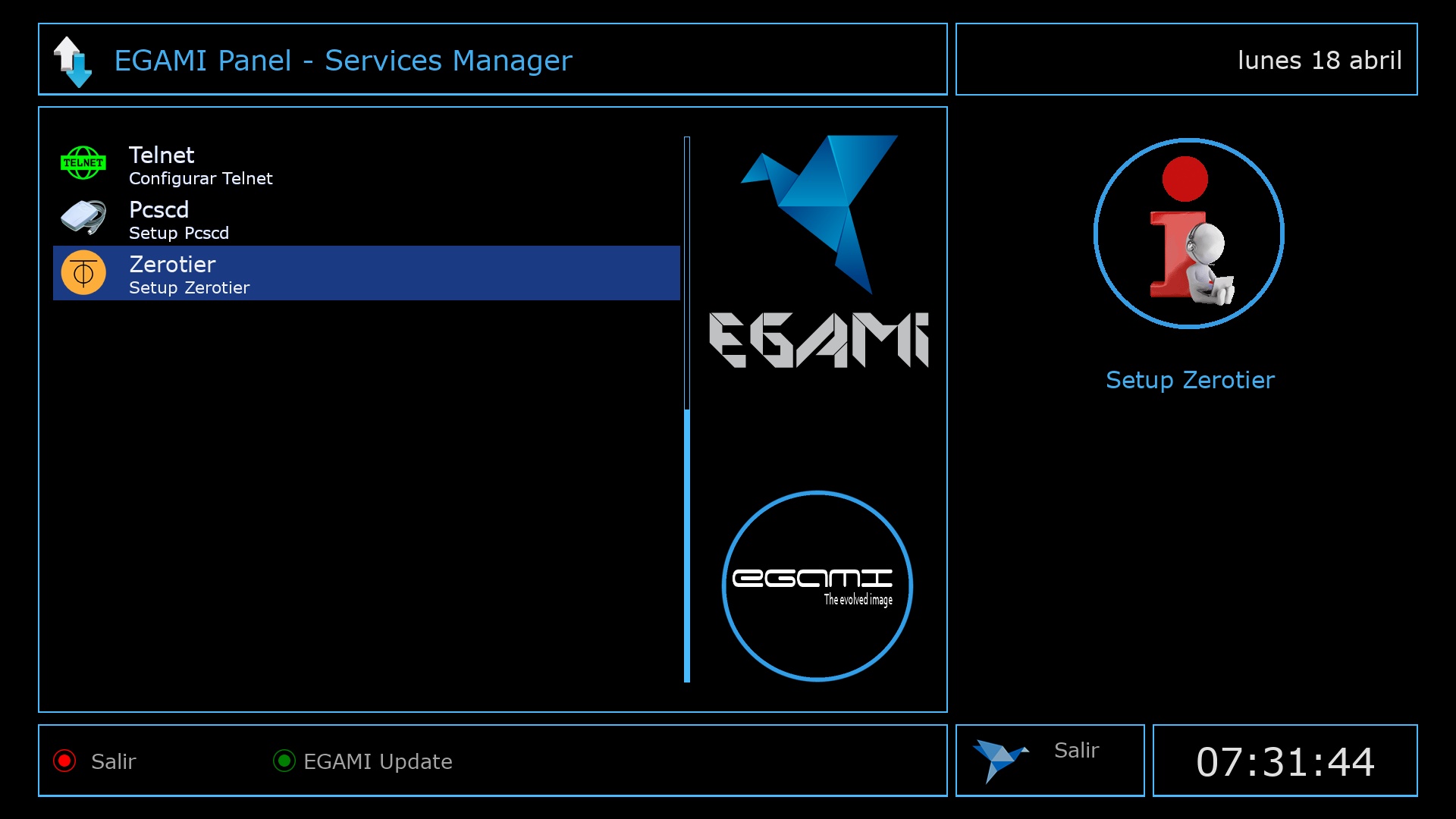Click the large EGAMI text logo
Screen dimensions: 1456x819
point(818,340)
